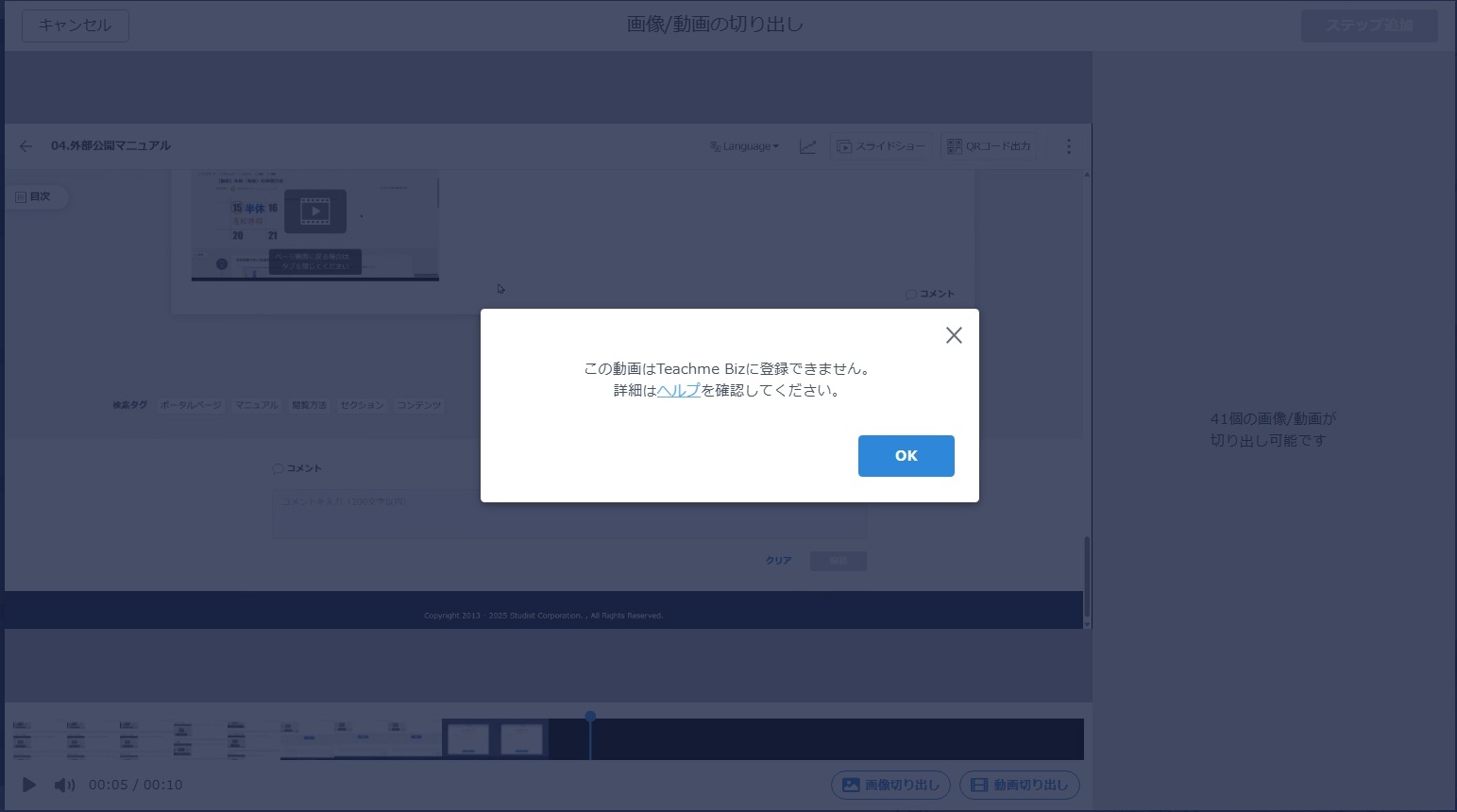Click the blue playhead marker on the timeline
1457x812 pixels.
click(591, 718)
